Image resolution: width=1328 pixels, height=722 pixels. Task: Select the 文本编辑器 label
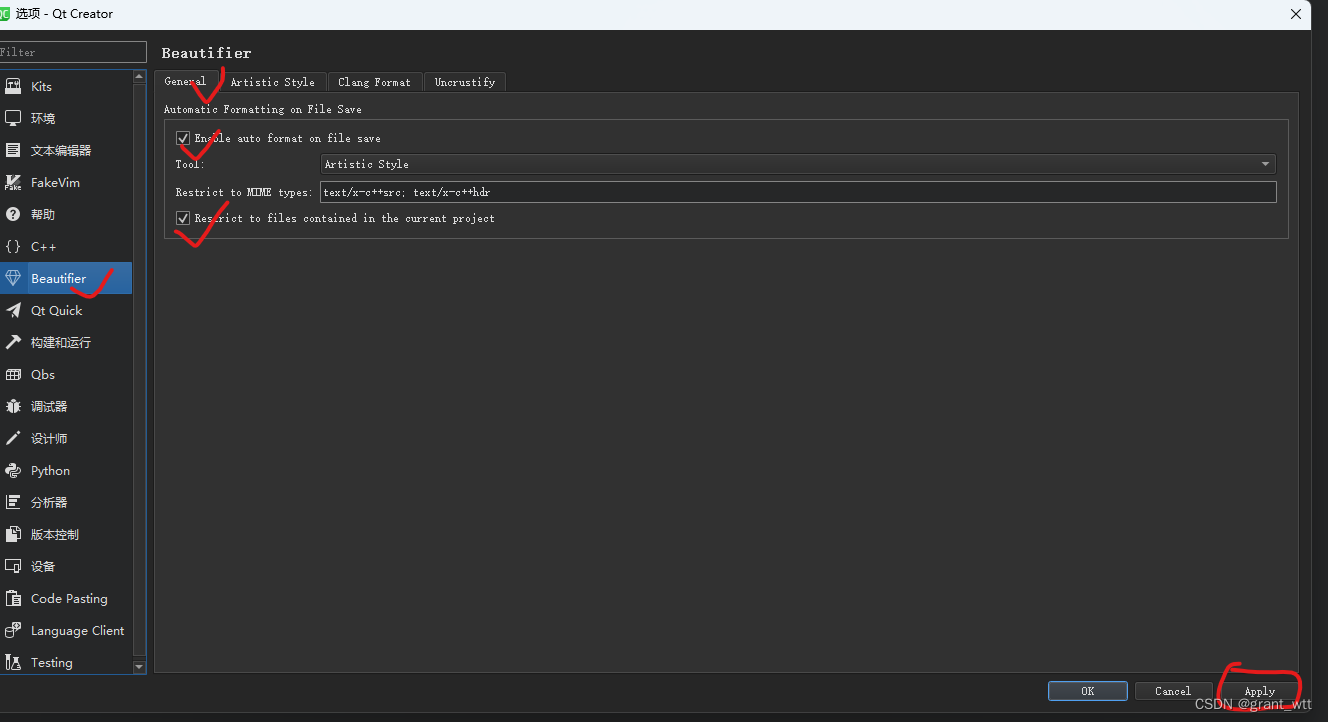(61, 151)
